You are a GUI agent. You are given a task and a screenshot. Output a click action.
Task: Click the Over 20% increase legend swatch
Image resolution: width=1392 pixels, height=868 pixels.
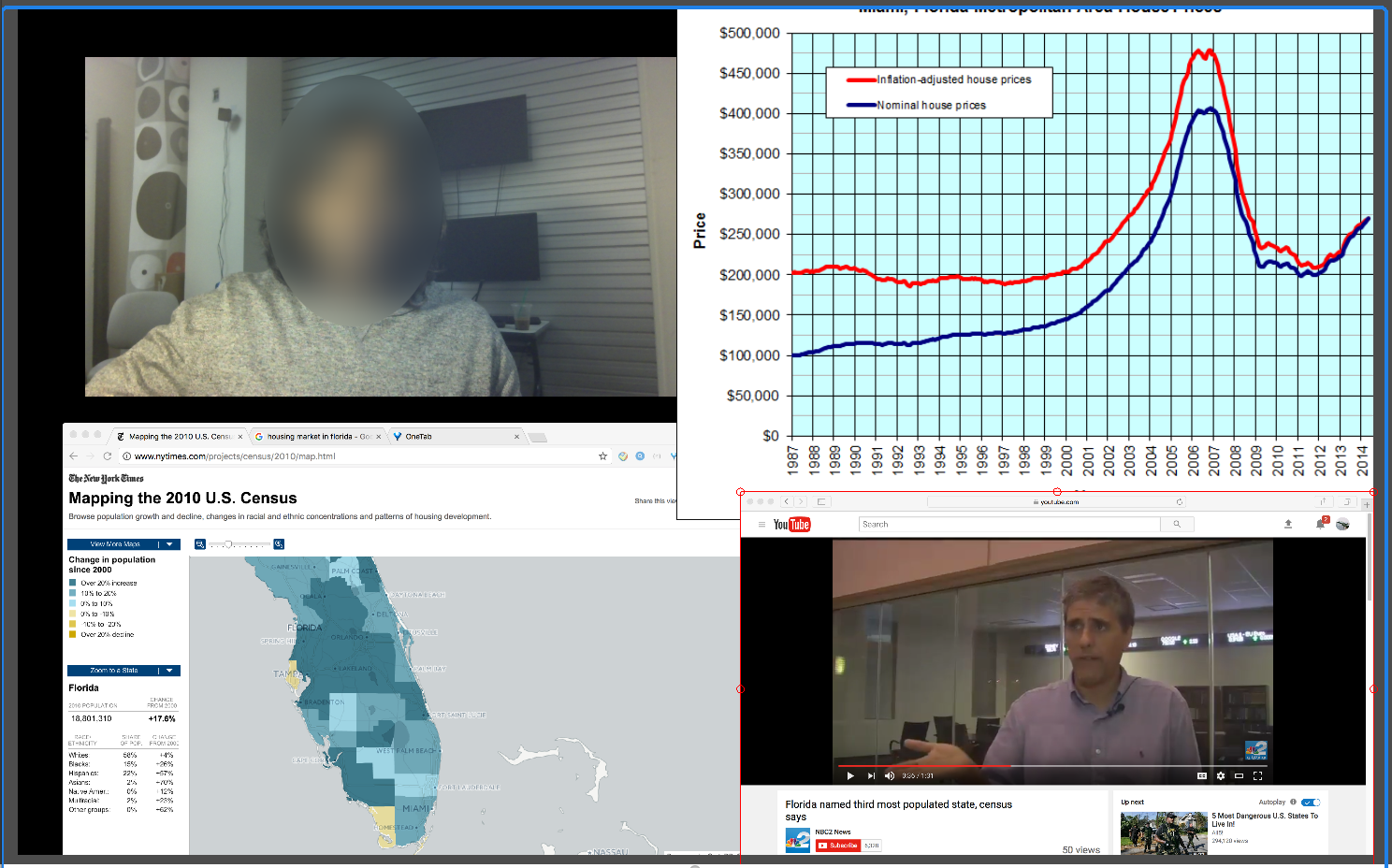pyautogui.click(x=72, y=583)
